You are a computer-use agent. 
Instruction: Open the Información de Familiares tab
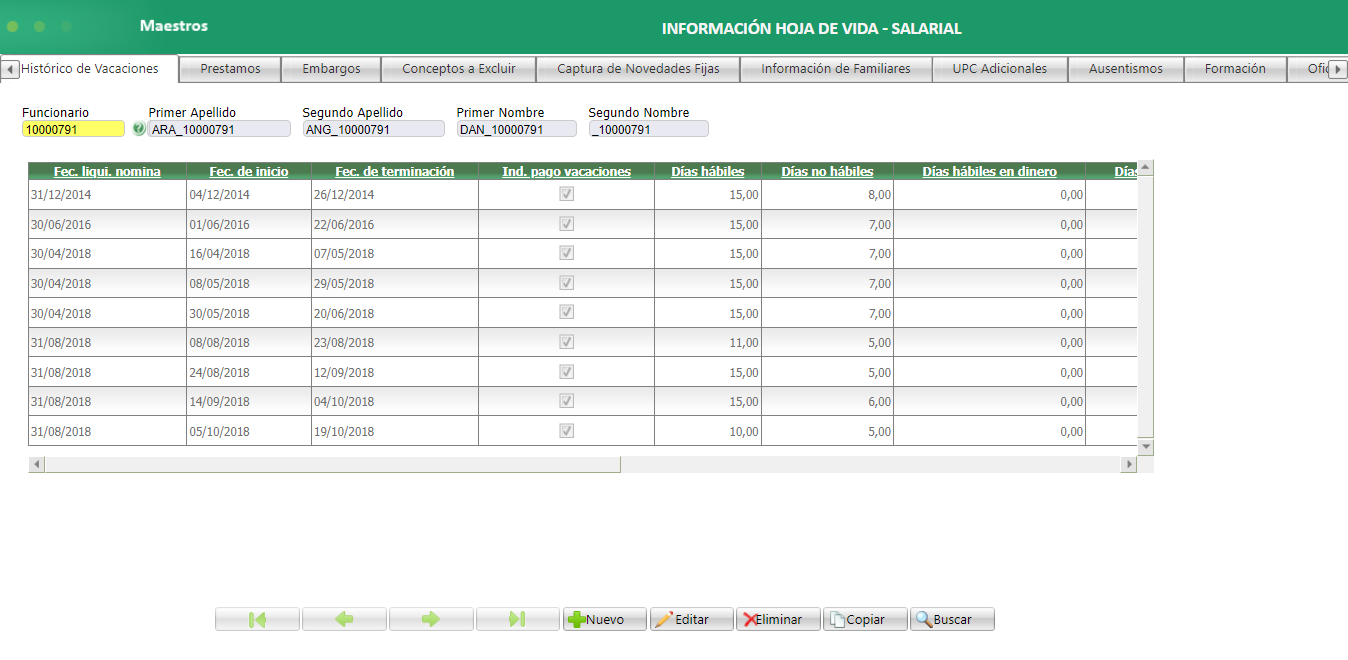tap(835, 69)
